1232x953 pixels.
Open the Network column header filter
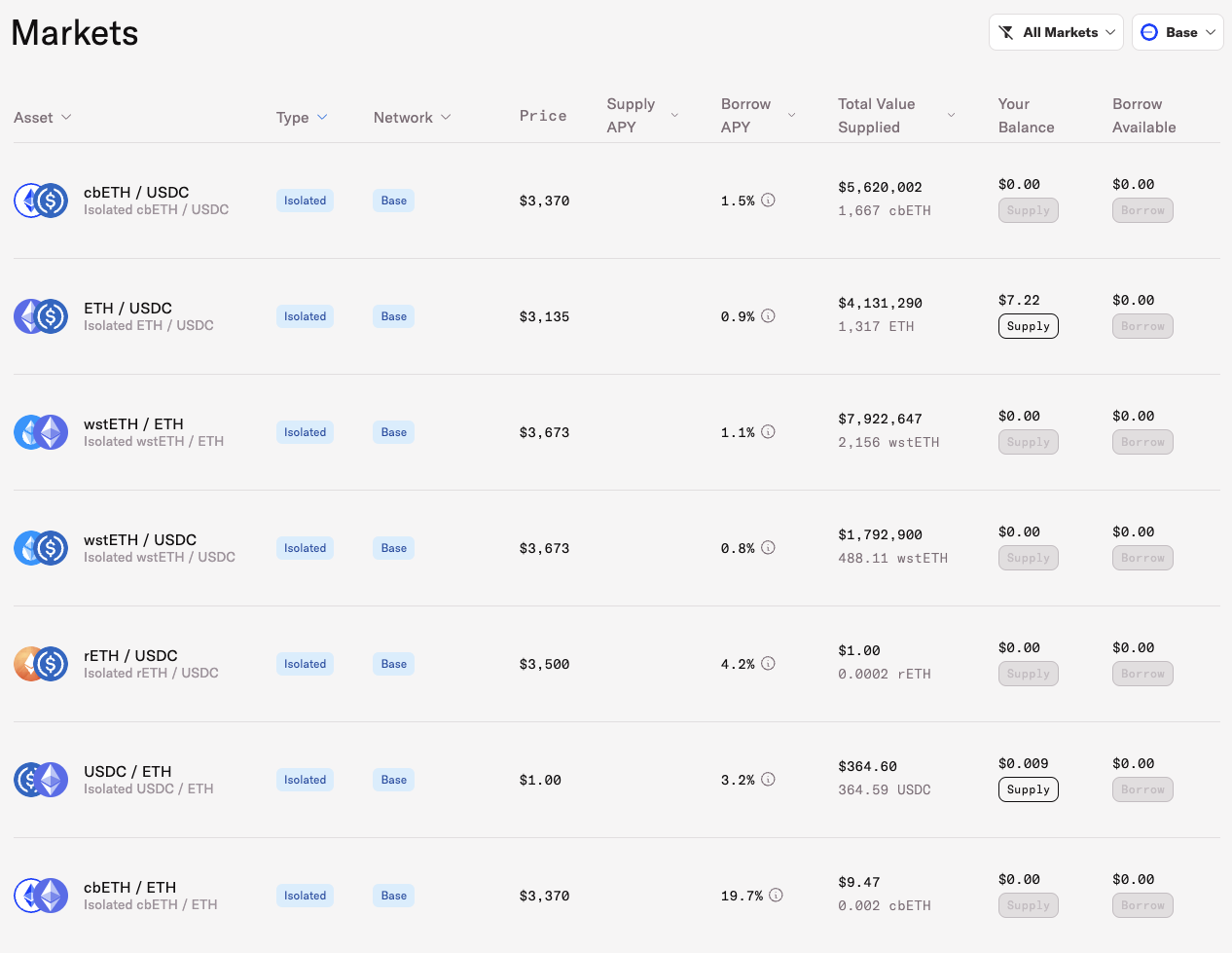click(412, 117)
